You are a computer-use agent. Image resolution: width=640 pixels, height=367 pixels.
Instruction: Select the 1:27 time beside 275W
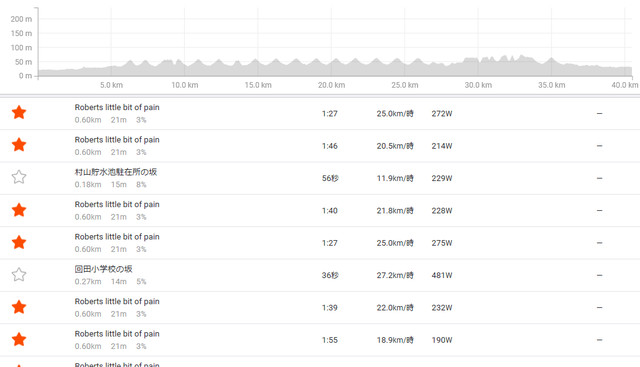[x=330, y=243]
